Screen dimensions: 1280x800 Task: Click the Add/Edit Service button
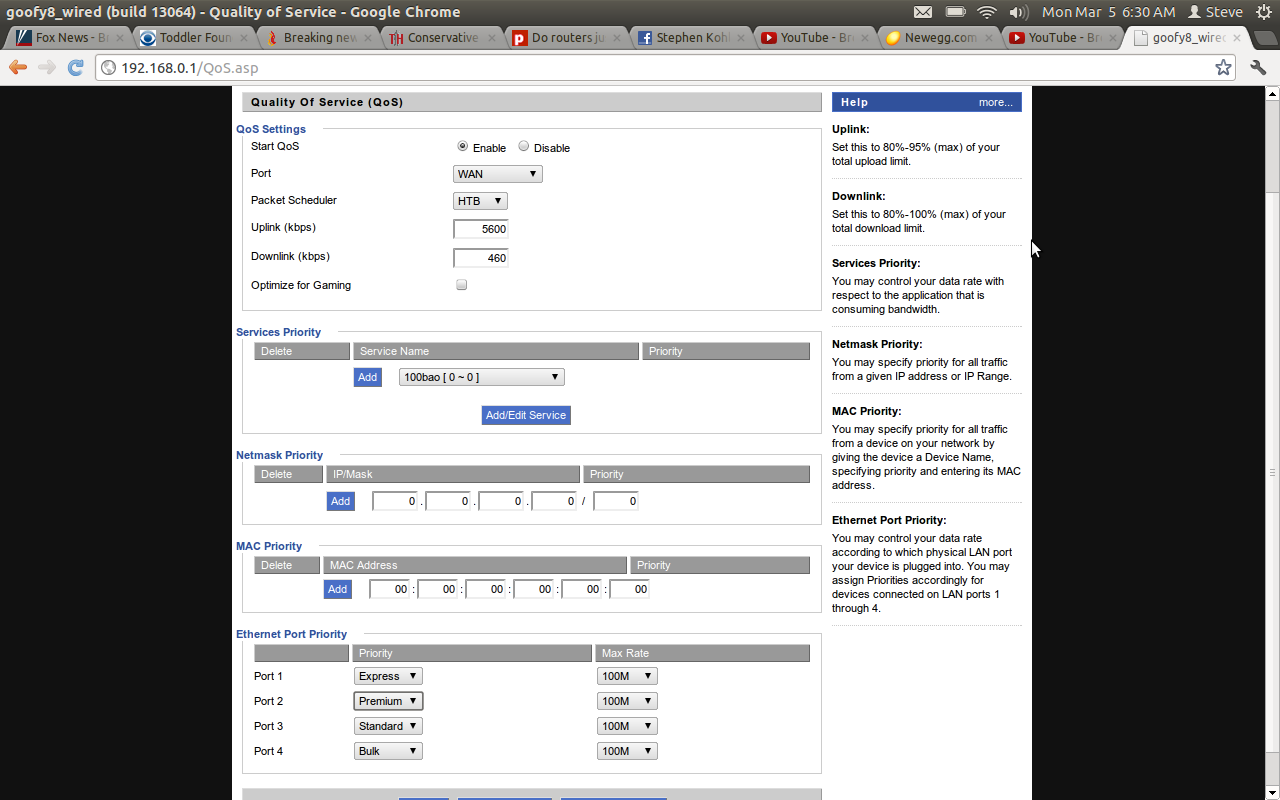526,415
